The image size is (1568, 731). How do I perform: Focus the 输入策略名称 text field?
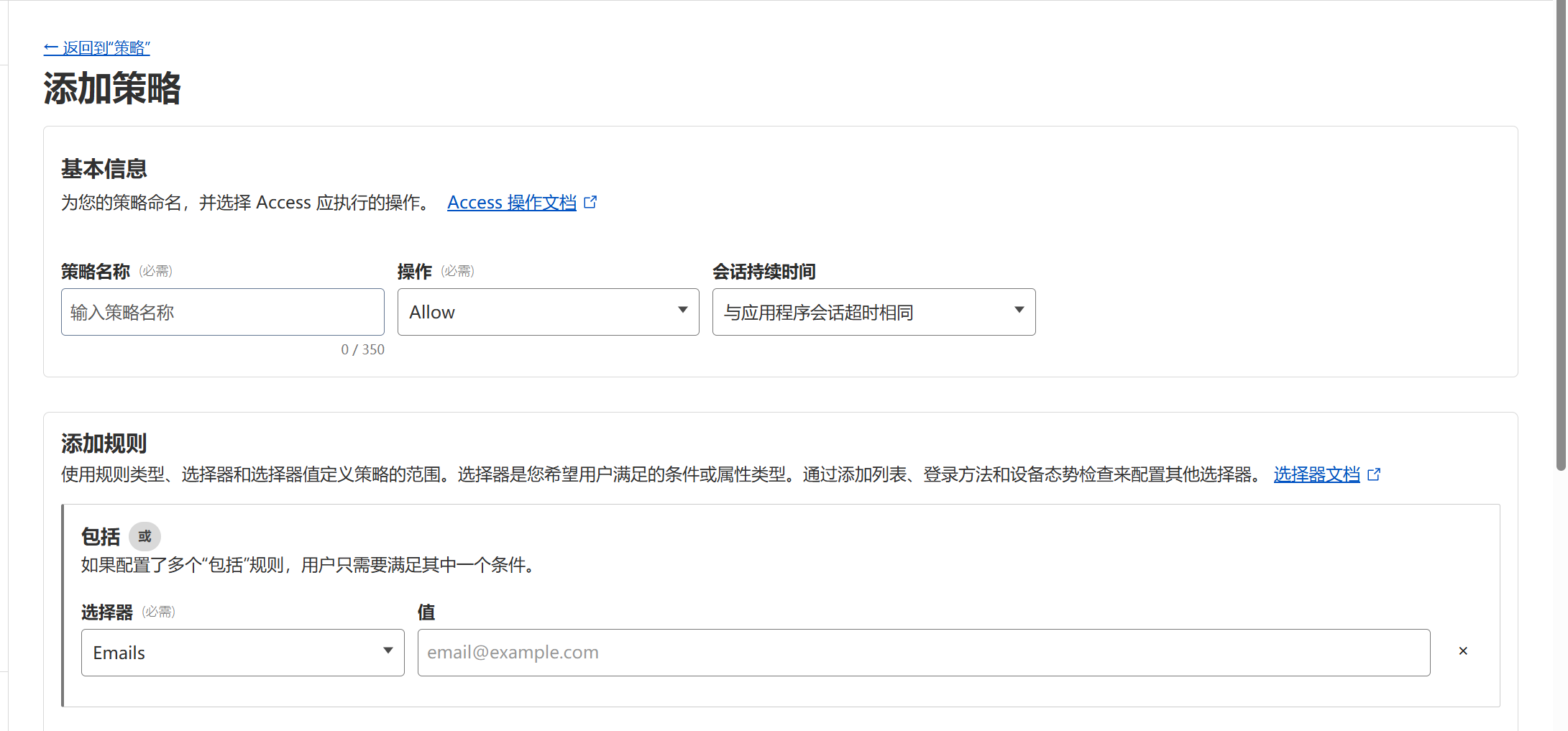click(222, 312)
